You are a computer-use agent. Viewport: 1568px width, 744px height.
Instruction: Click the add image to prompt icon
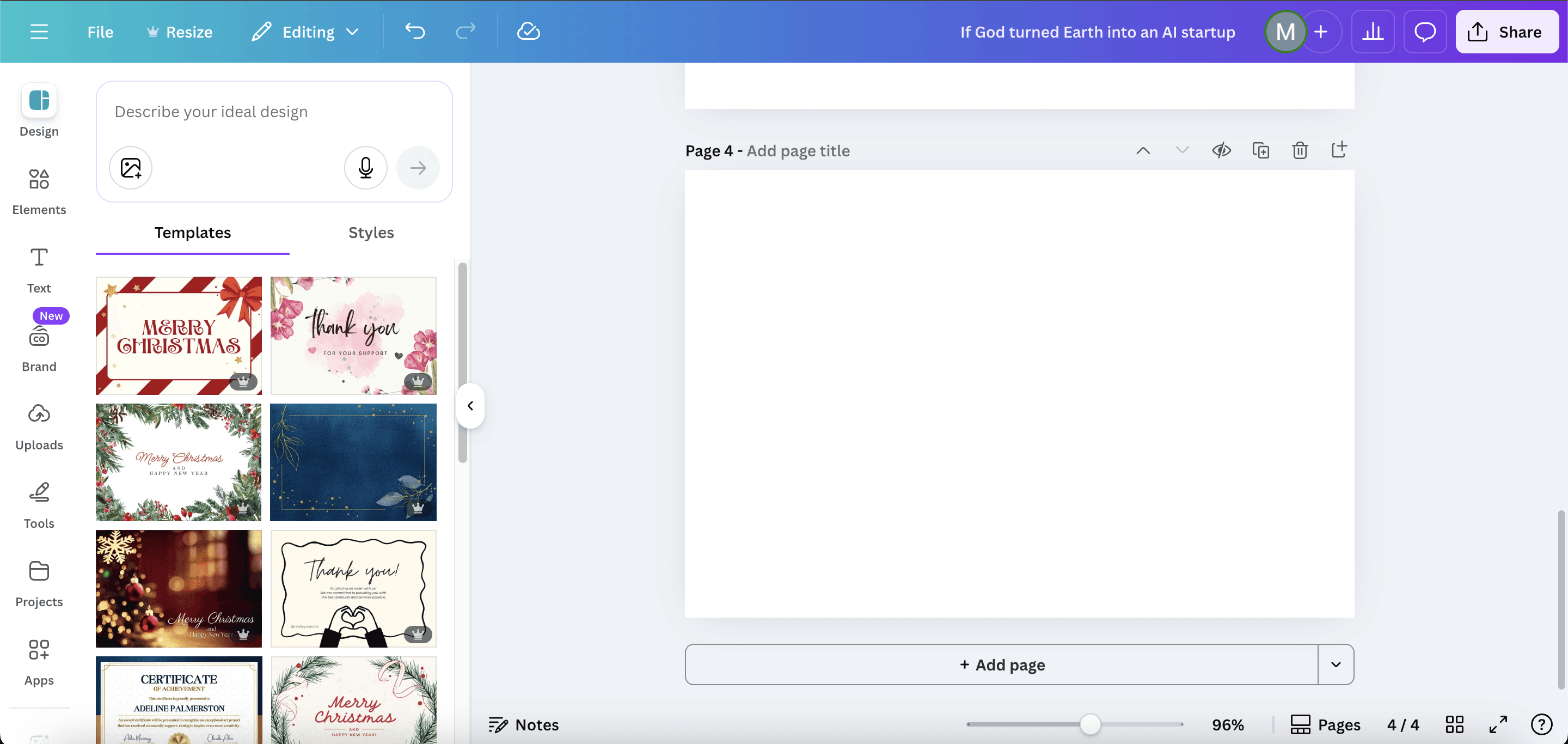click(130, 167)
